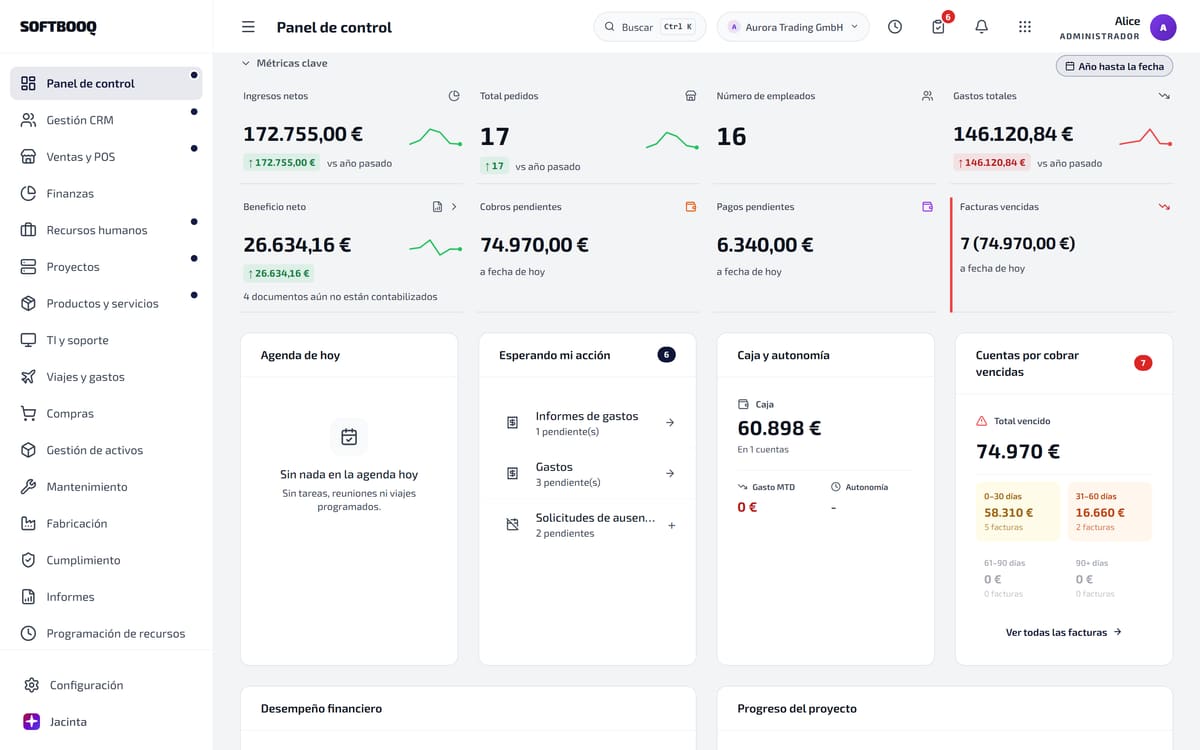Open Informes in sidebar
The width and height of the screenshot is (1200, 750).
click(x=106, y=597)
